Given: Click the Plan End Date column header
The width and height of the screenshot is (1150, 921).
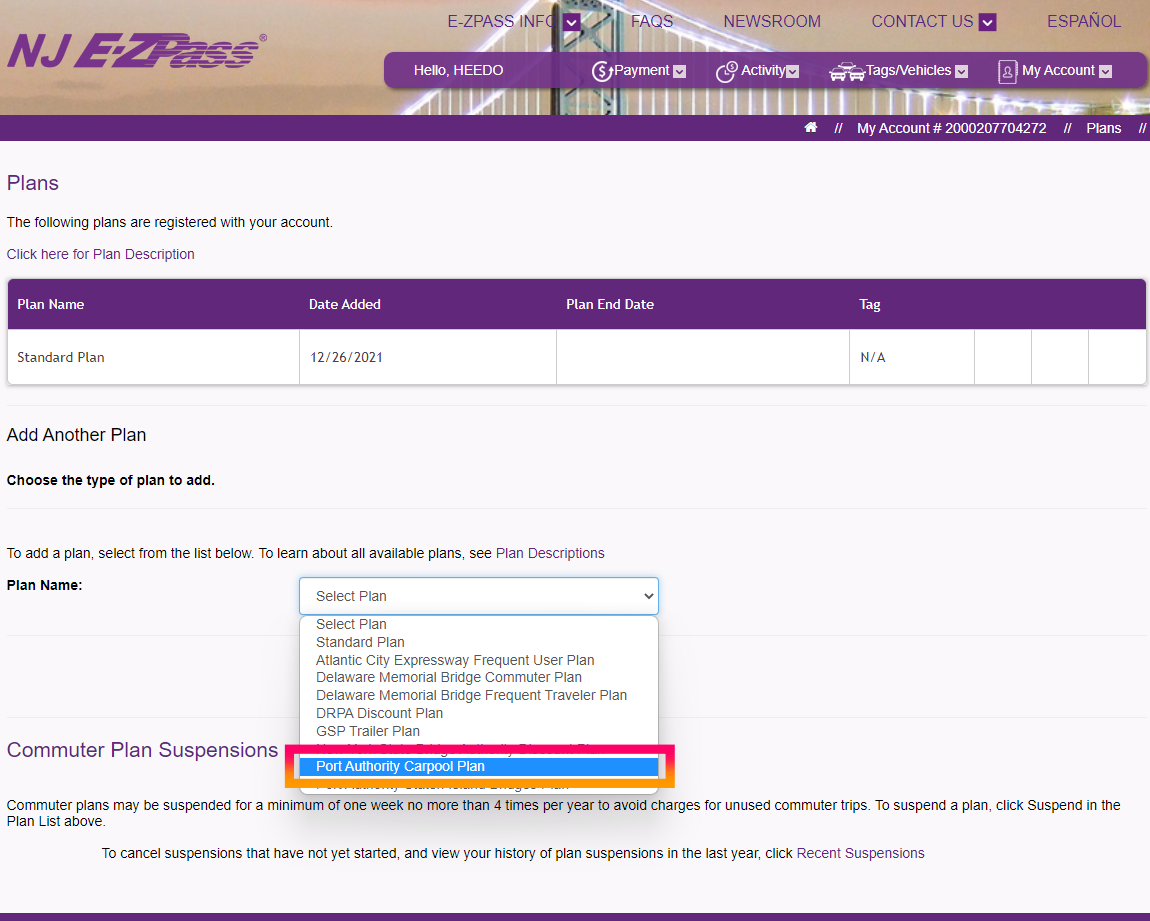Looking at the screenshot, I should point(610,304).
